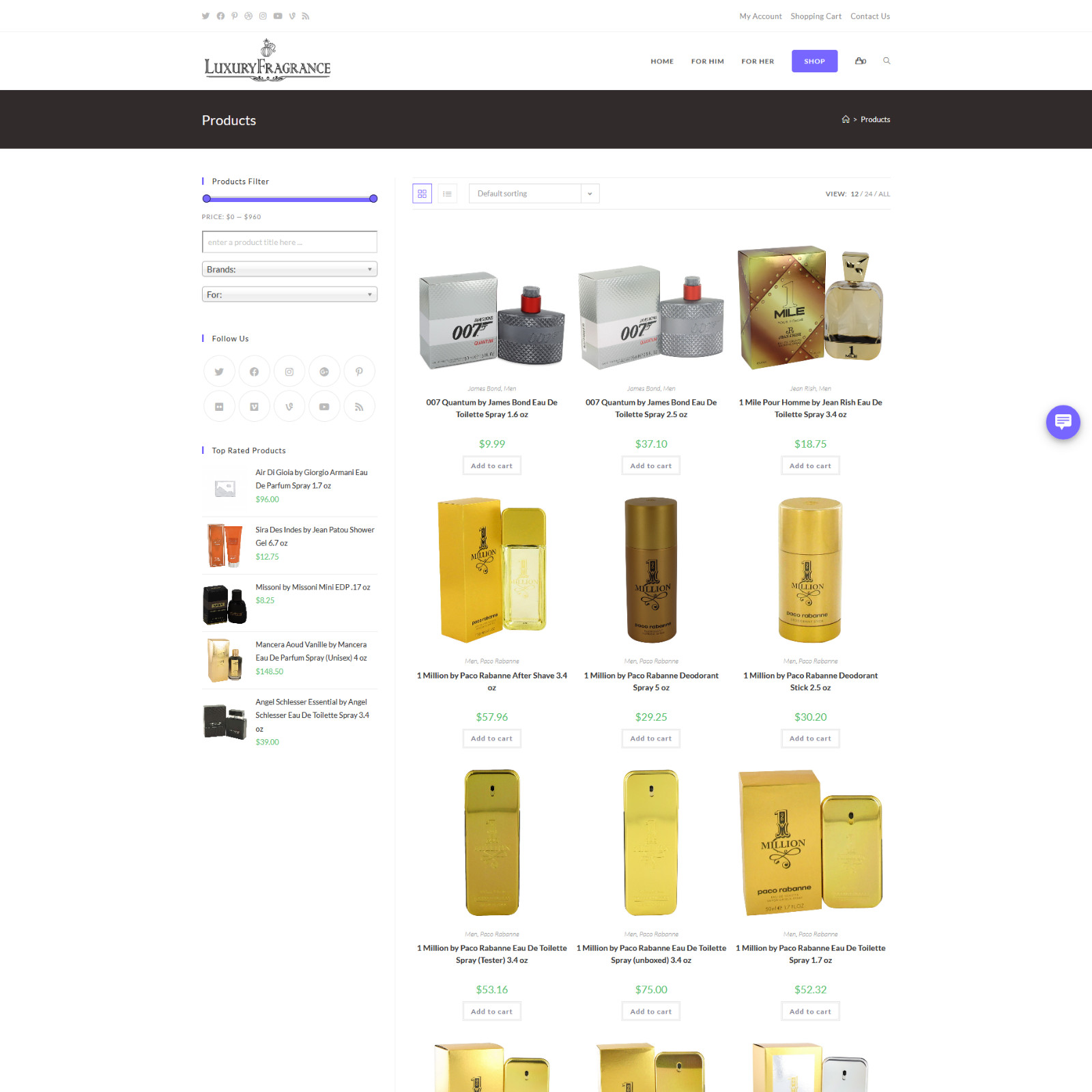
Task: Go home via breadcrumb house icon
Action: pyautogui.click(x=846, y=119)
